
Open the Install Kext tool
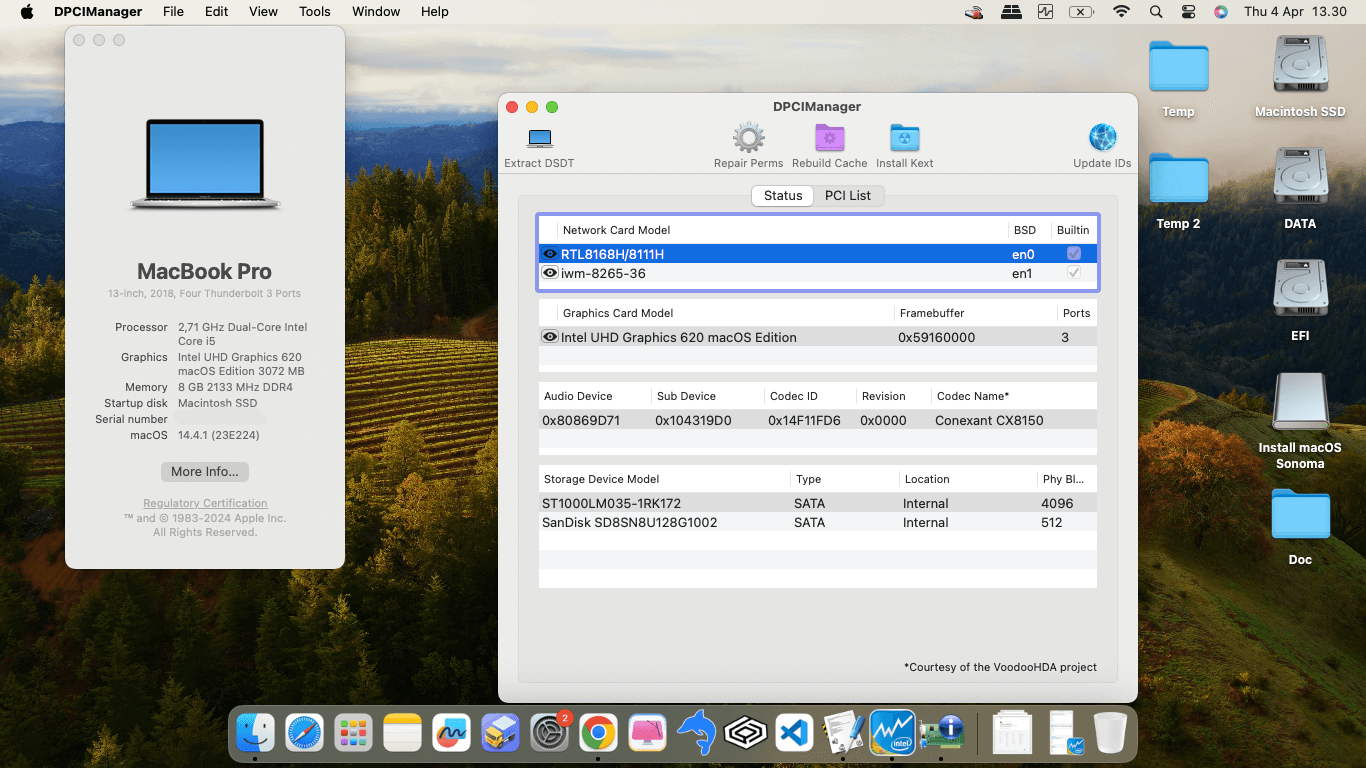[x=904, y=140]
